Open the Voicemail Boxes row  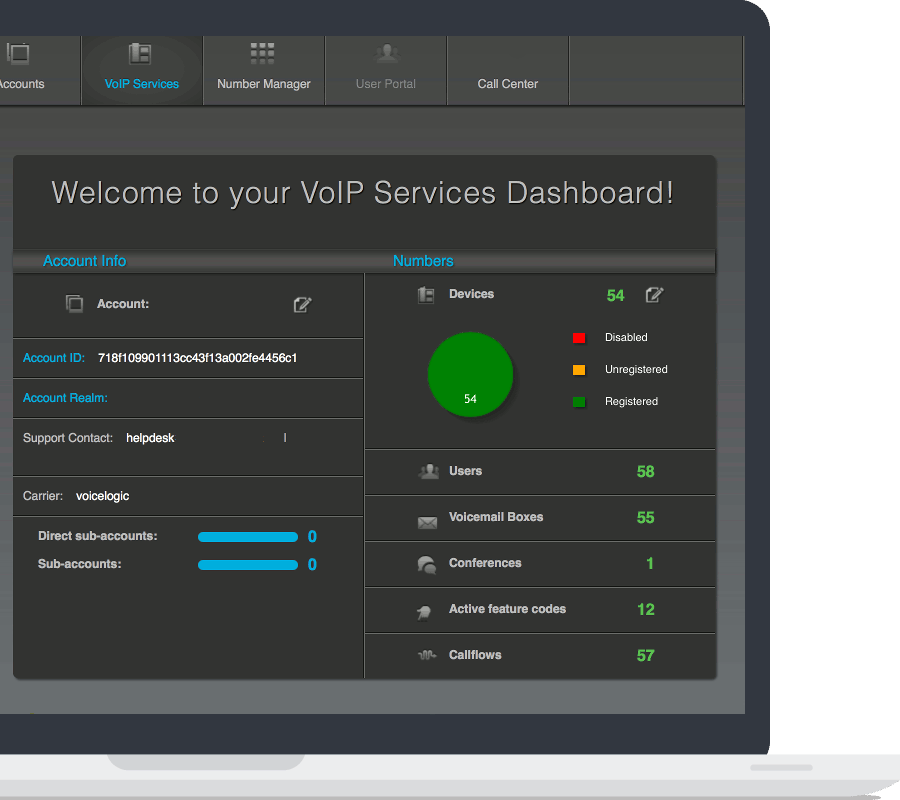[540, 518]
